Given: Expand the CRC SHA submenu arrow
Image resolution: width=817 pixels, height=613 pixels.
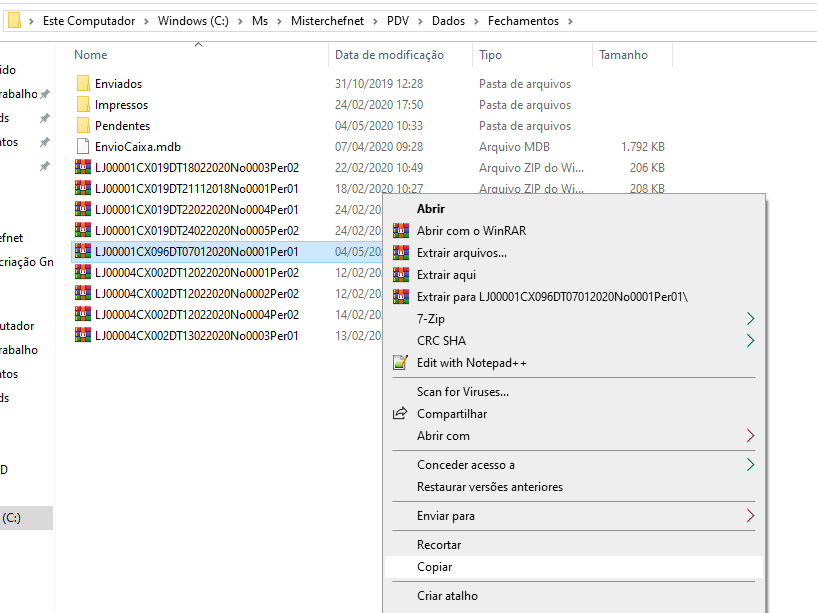Looking at the screenshot, I should click(x=750, y=340).
